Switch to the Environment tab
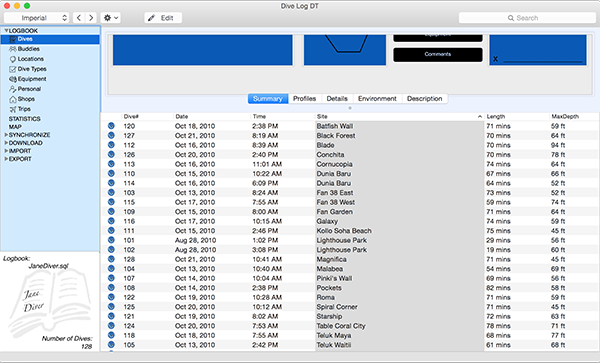Image resolution: width=600 pixels, height=363 pixels. [377, 99]
